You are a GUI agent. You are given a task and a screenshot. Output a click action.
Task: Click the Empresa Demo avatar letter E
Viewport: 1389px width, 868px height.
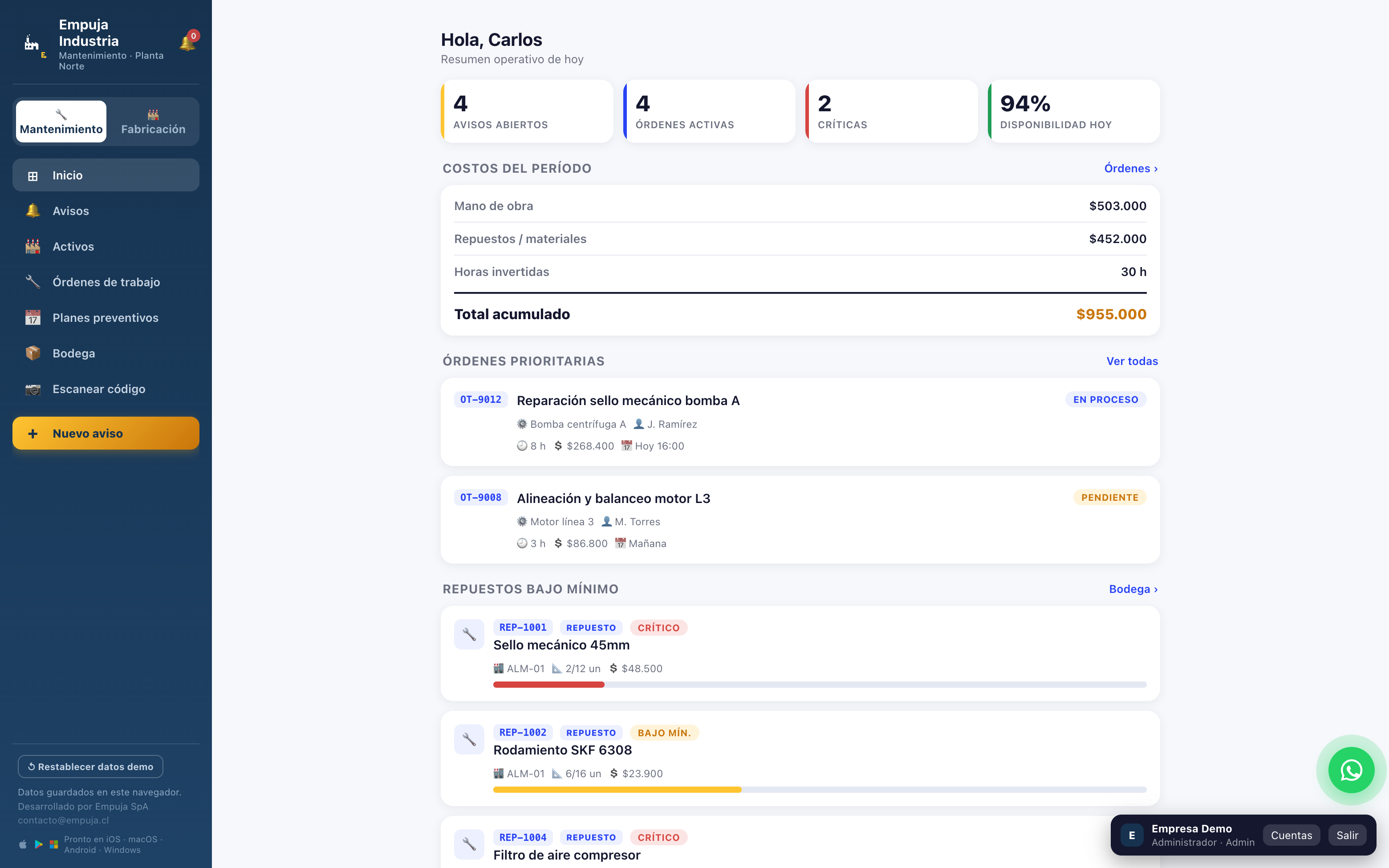coord(1131,835)
